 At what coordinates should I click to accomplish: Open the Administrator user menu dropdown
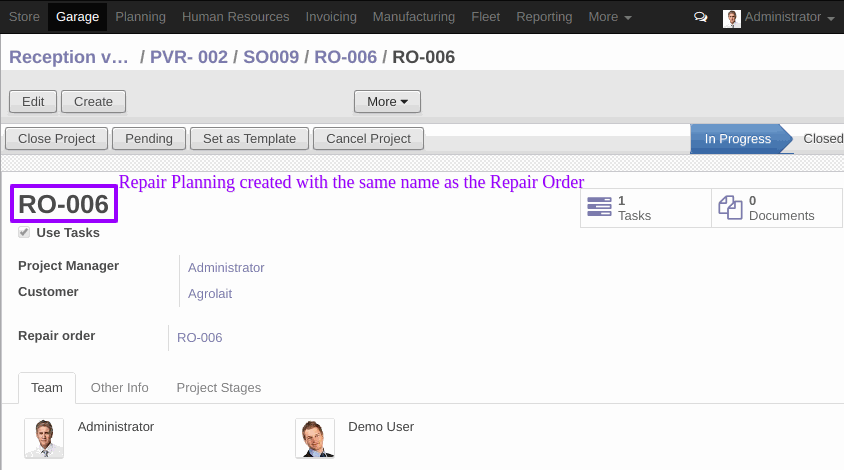coord(789,17)
